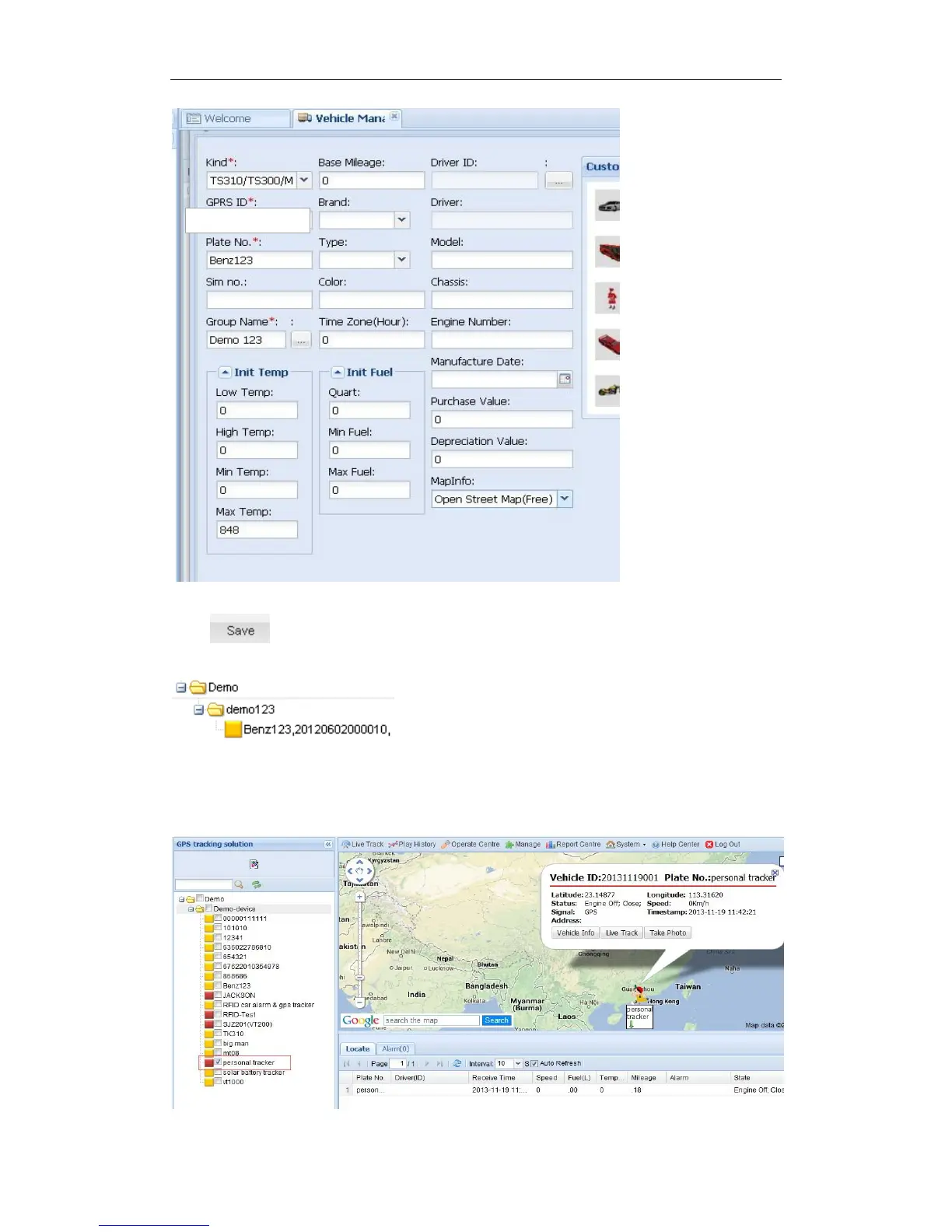Collapse the GPS tracking solution panel

[327, 844]
